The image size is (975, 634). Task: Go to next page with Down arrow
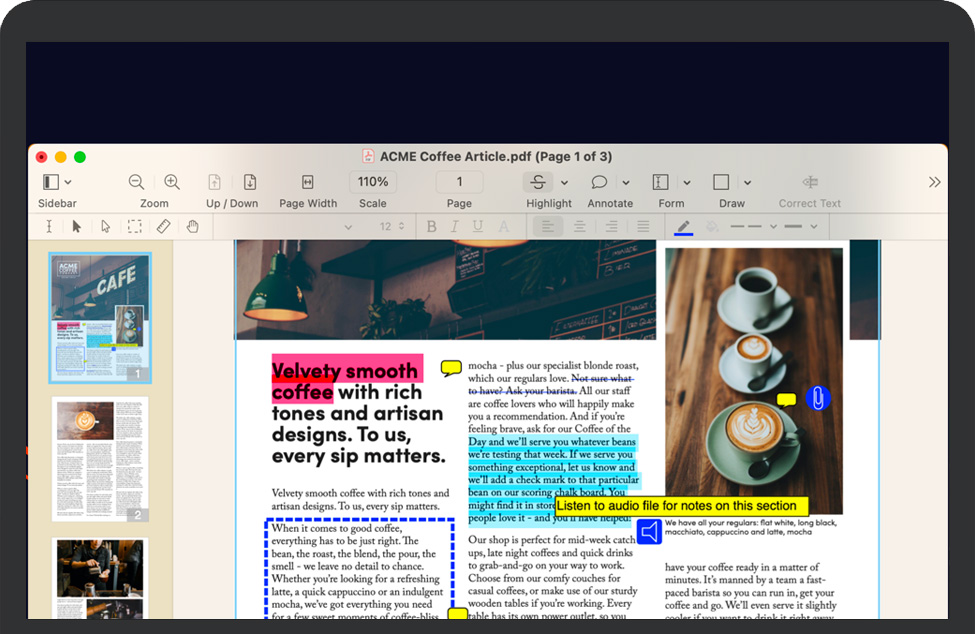(x=250, y=182)
